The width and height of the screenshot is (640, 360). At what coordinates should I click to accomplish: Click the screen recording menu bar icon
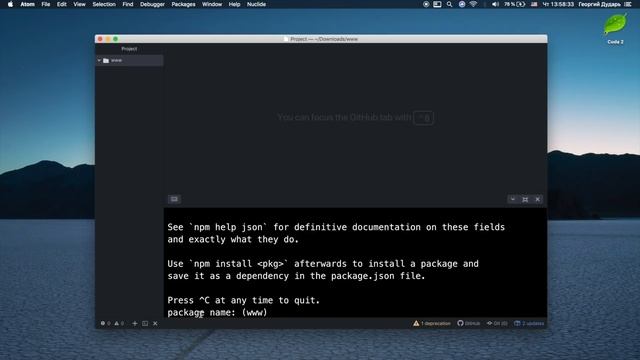(426, 4)
